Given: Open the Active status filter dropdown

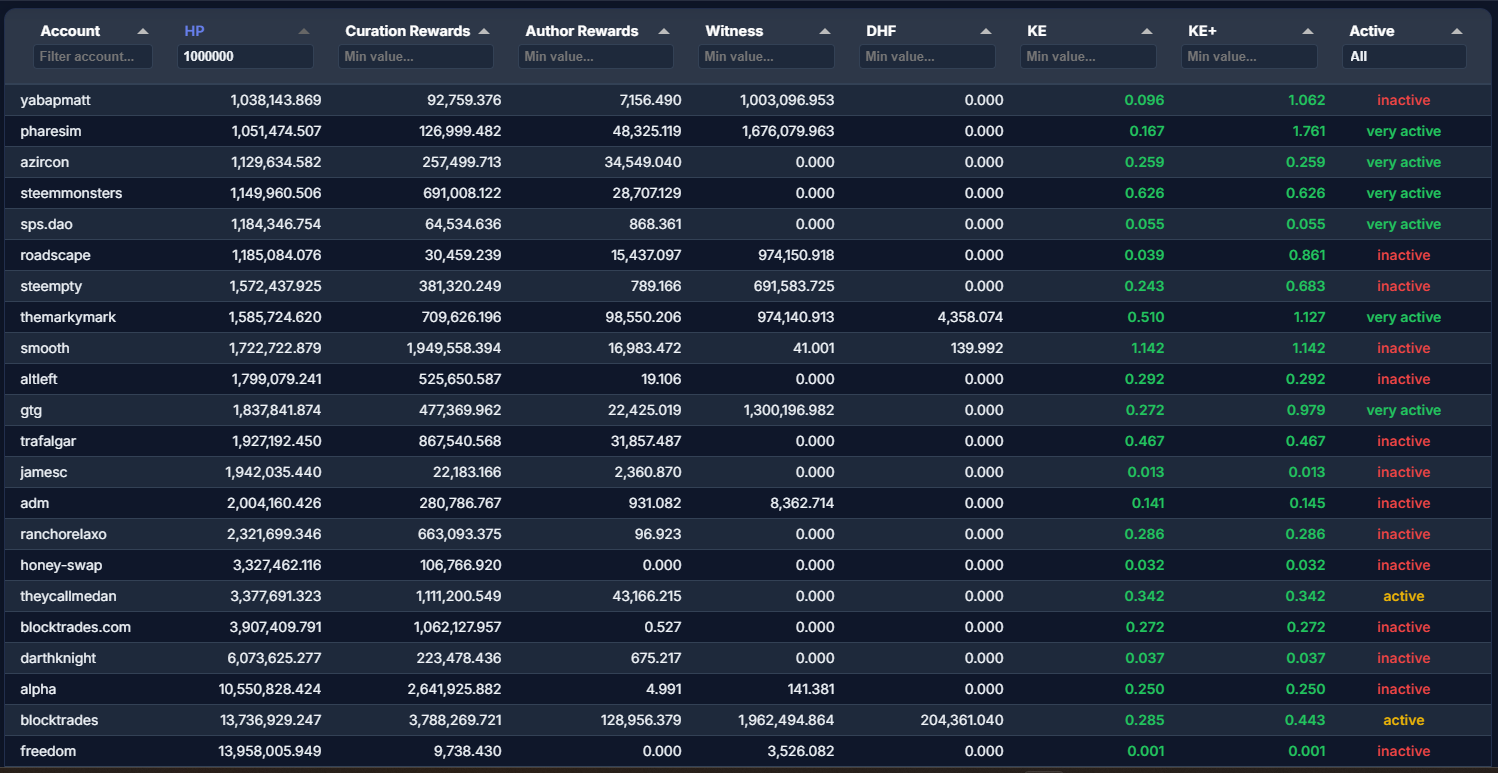Looking at the screenshot, I should 1404,57.
